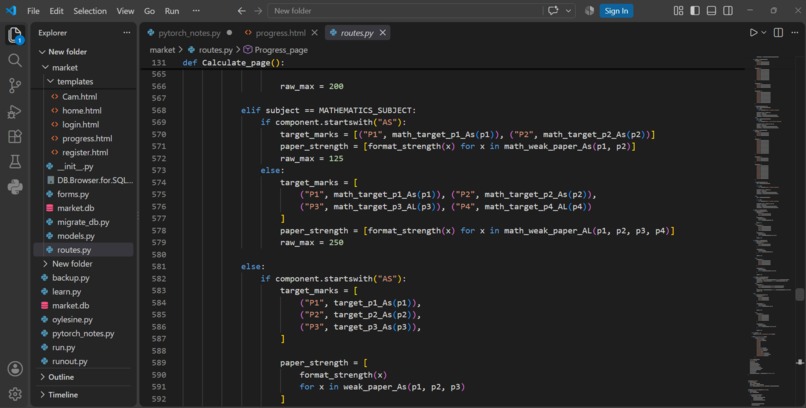The width and height of the screenshot is (806, 408).
Task: Open the Copilot chat dropdown arrow
Action: pyautogui.click(x=568, y=11)
